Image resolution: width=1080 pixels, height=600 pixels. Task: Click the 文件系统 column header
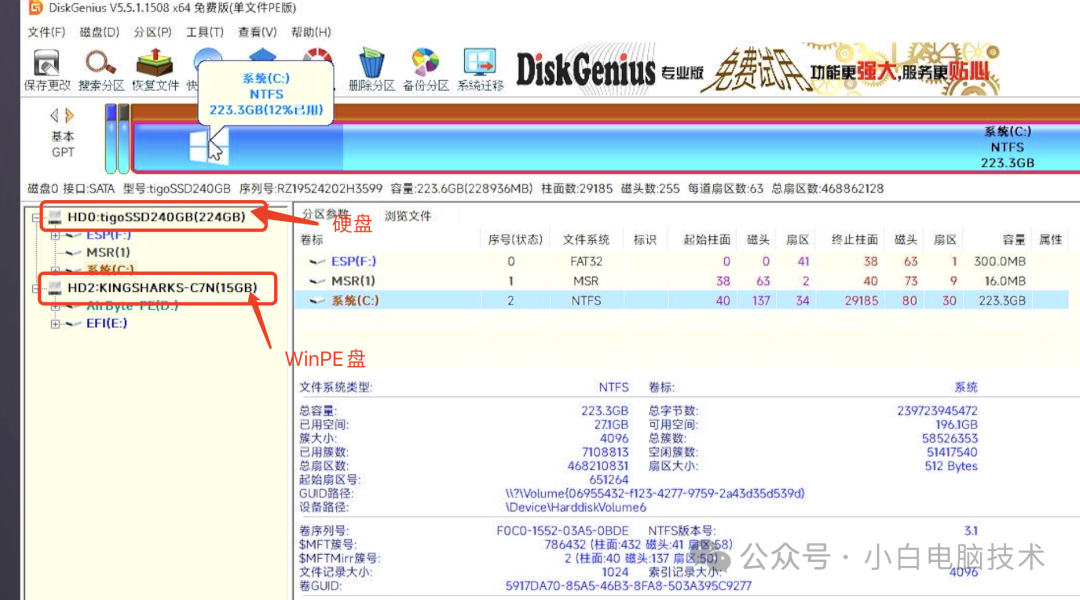click(x=586, y=239)
